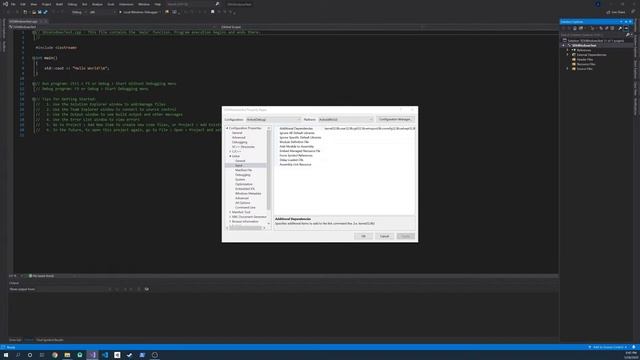Click the property tree horizontal scrollbar
The height and width of the screenshot is (360, 640).
click(245, 228)
